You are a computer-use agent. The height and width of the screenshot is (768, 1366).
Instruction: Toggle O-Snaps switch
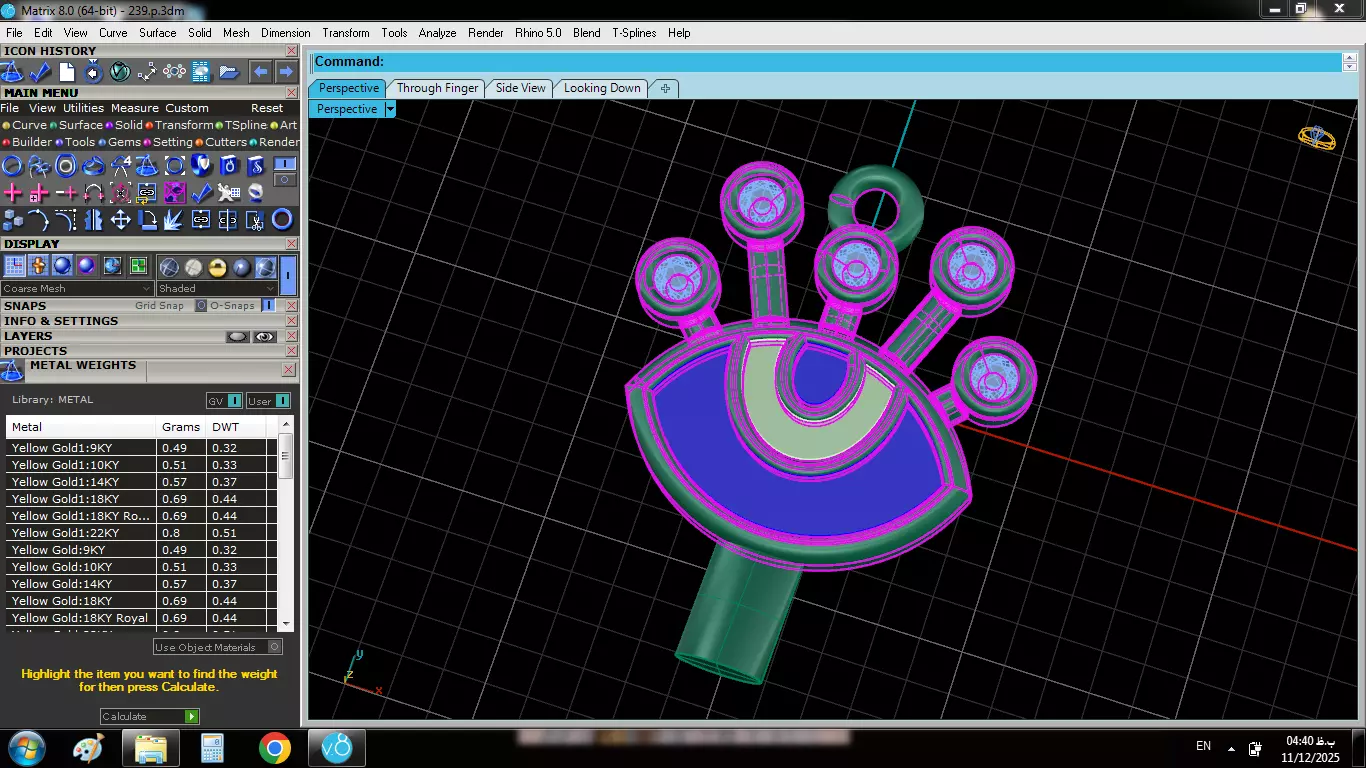tap(267, 306)
